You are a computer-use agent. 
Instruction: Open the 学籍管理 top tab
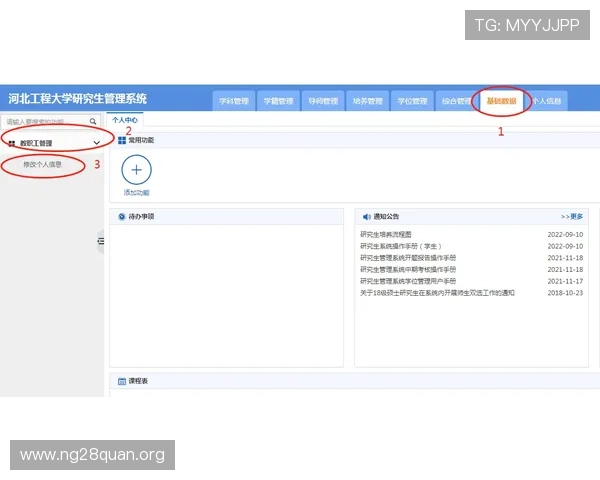pyautogui.click(x=279, y=101)
